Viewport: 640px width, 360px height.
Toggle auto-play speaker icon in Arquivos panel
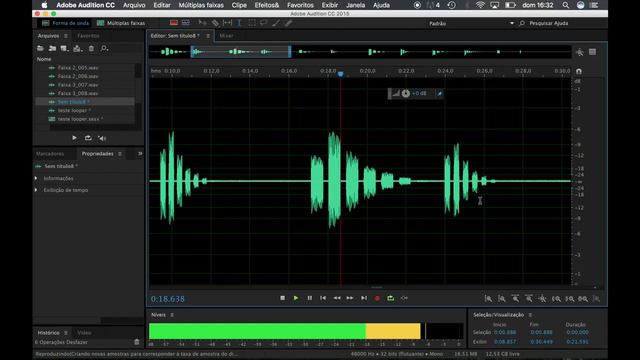[102, 138]
